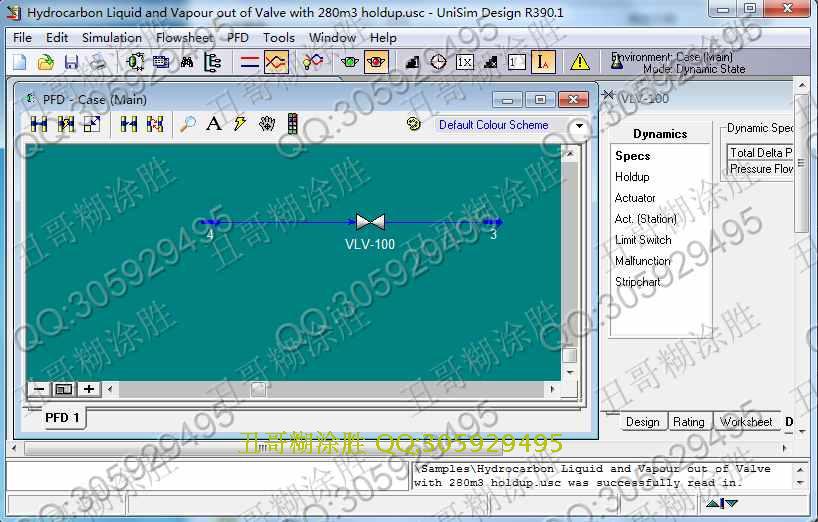
Task: Click the yellow warning triangle icon
Action: click(x=580, y=62)
